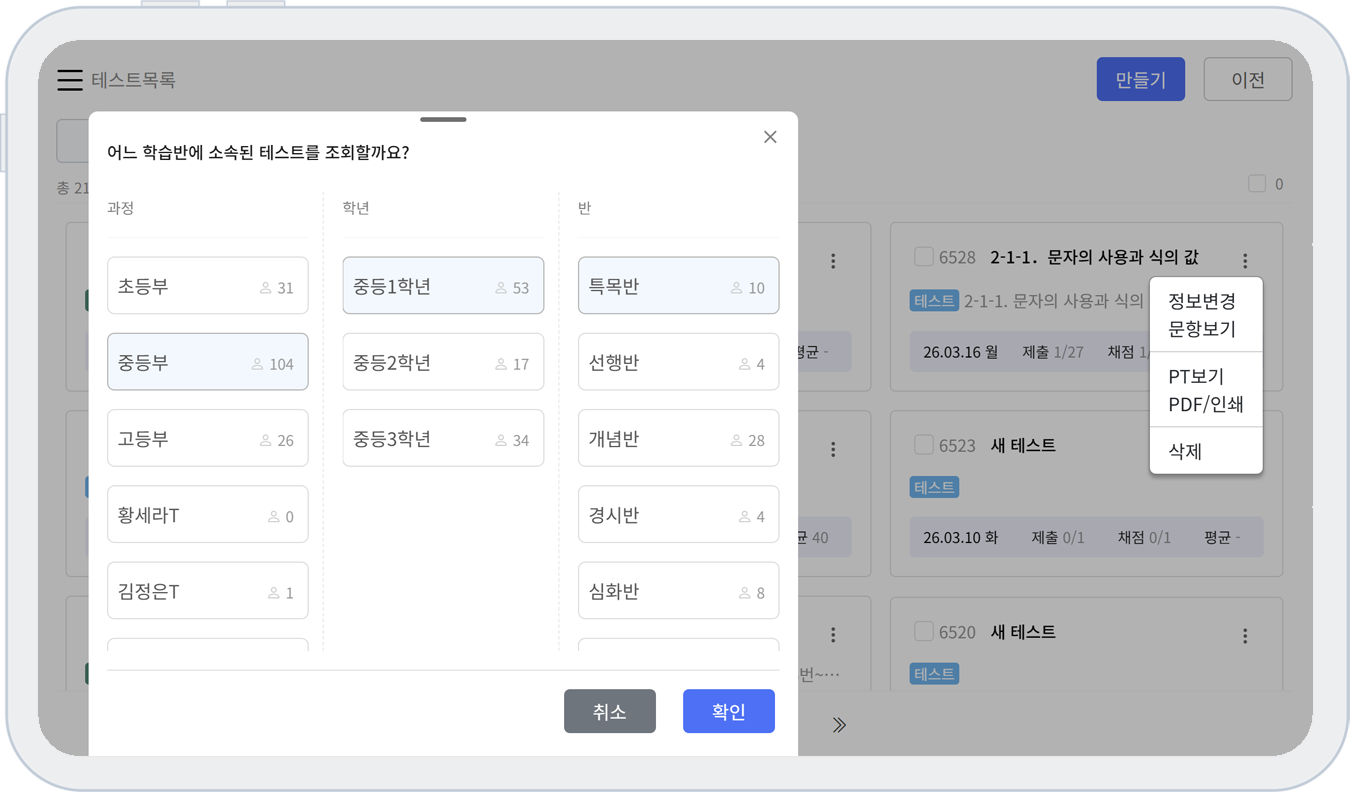Pick the 중등2학년 grade option

pyautogui.click(x=443, y=363)
